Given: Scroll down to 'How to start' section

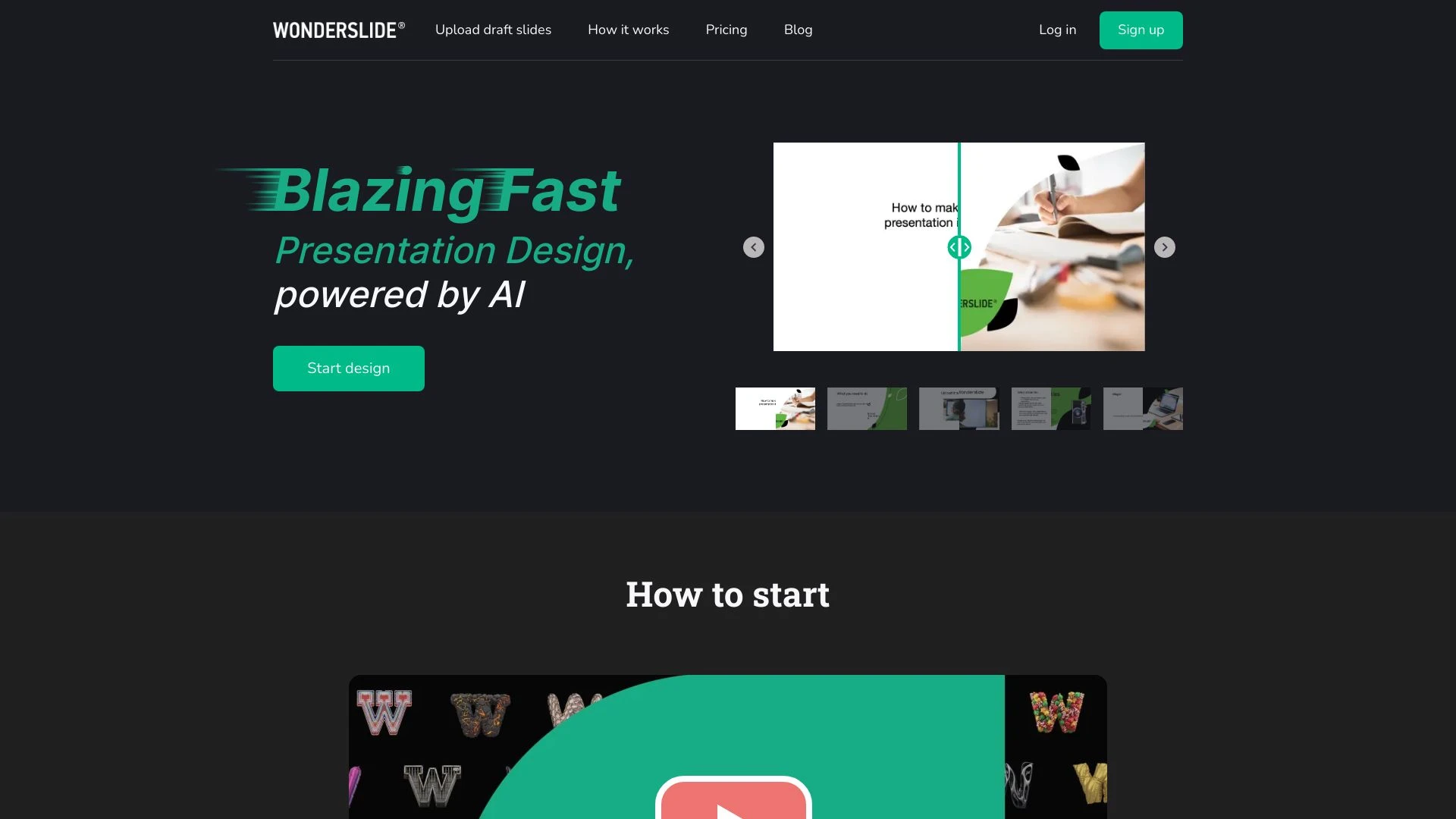Looking at the screenshot, I should pos(727,593).
